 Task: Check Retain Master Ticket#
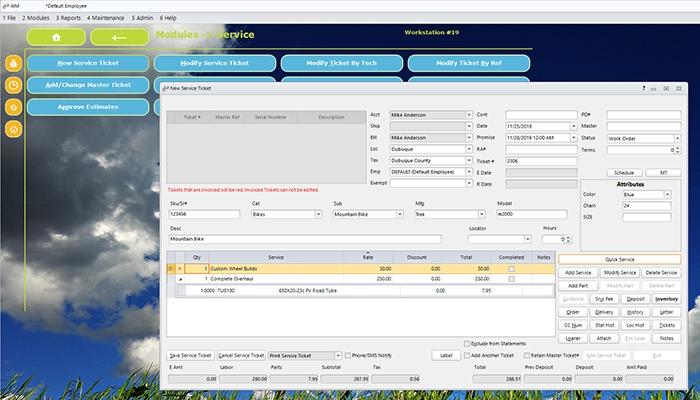tap(527, 355)
